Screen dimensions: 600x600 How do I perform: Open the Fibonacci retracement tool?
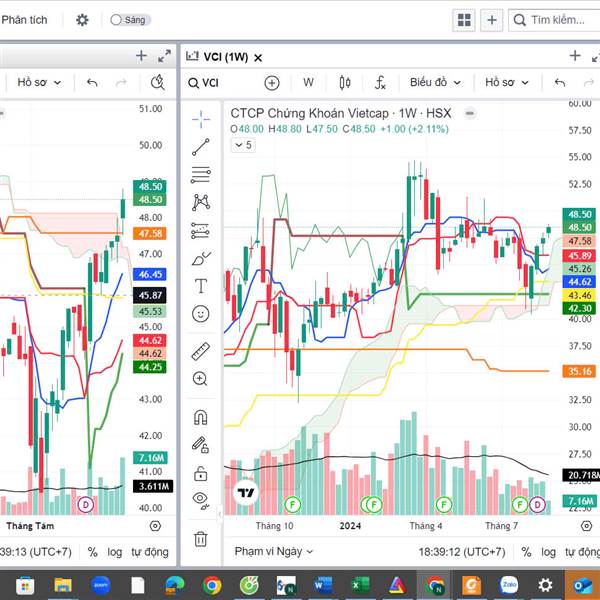[201, 175]
